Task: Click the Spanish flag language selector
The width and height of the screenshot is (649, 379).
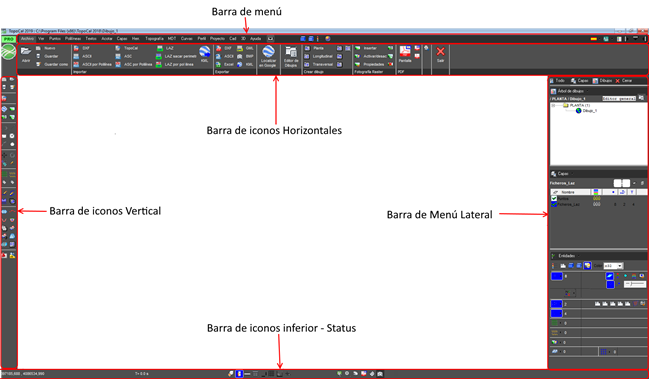Action: point(594,39)
